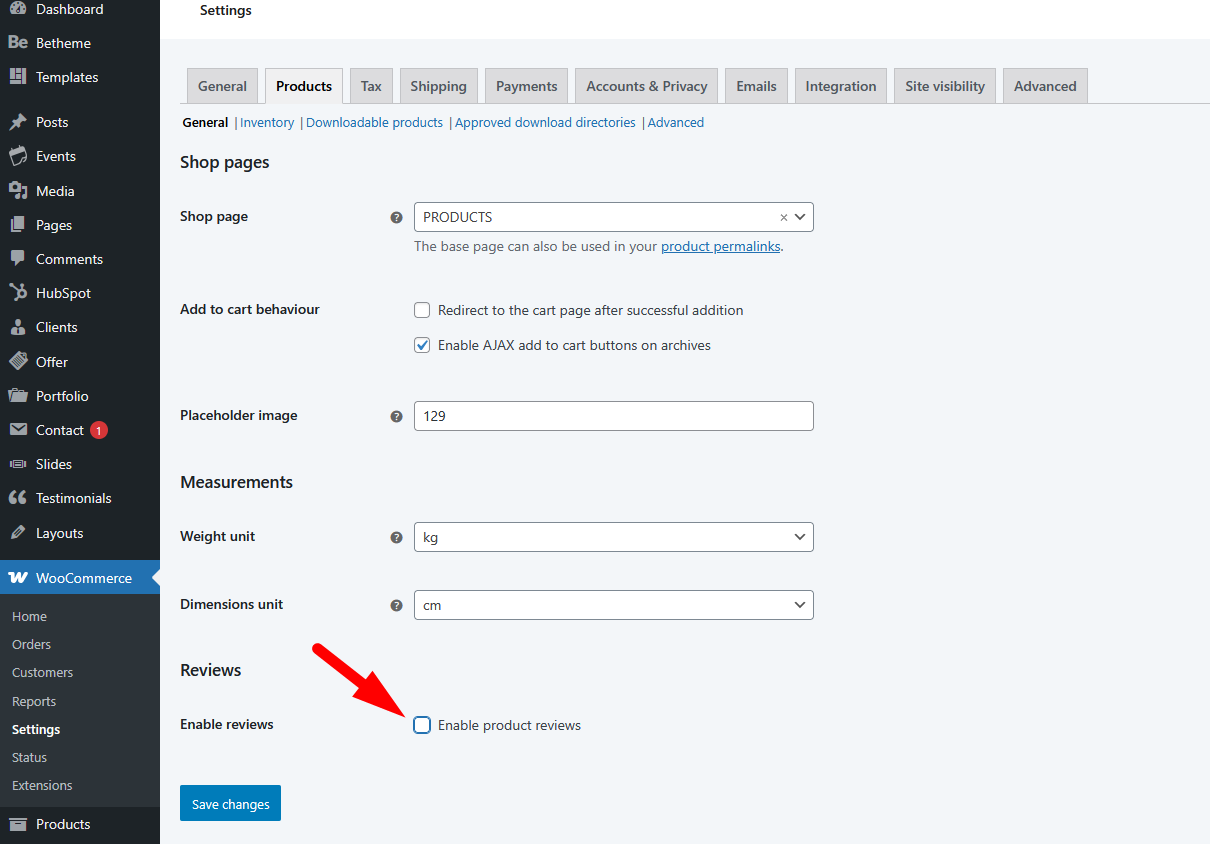Open the Dimensions unit dropdown

point(613,605)
